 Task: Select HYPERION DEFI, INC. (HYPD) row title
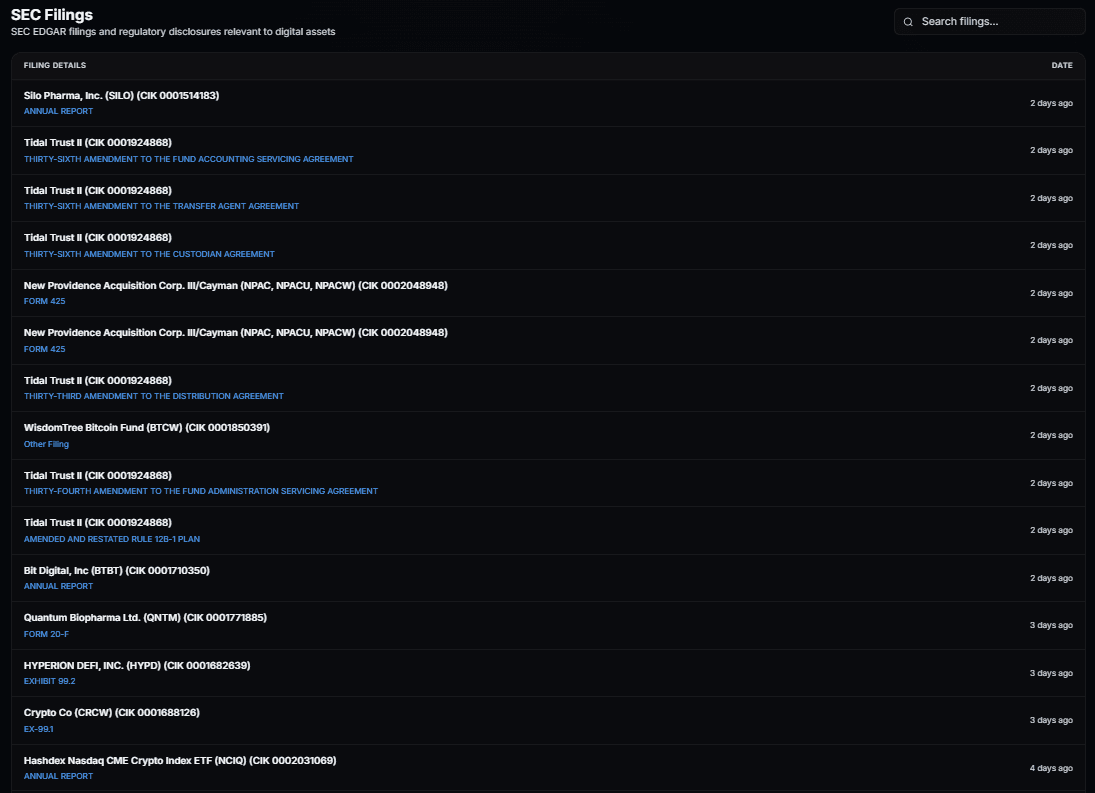pos(137,665)
